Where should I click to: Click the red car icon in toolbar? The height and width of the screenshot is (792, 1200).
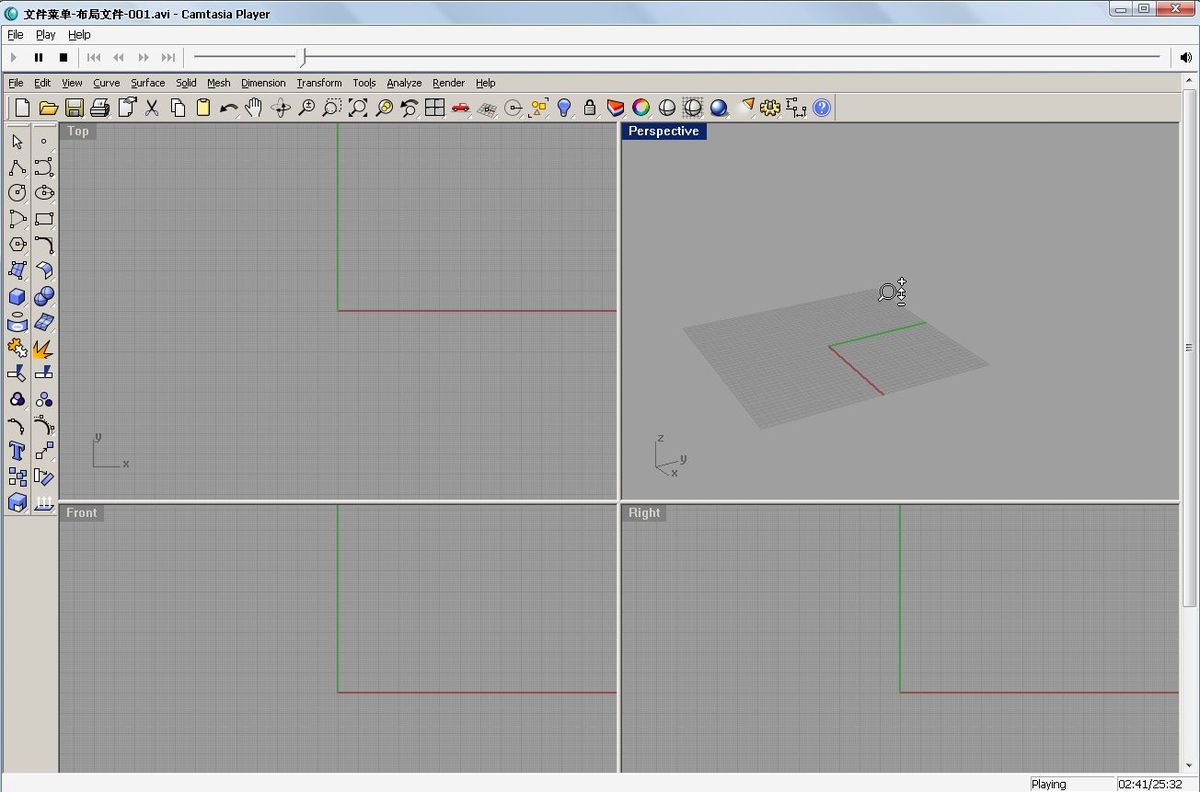pyautogui.click(x=461, y=108)
